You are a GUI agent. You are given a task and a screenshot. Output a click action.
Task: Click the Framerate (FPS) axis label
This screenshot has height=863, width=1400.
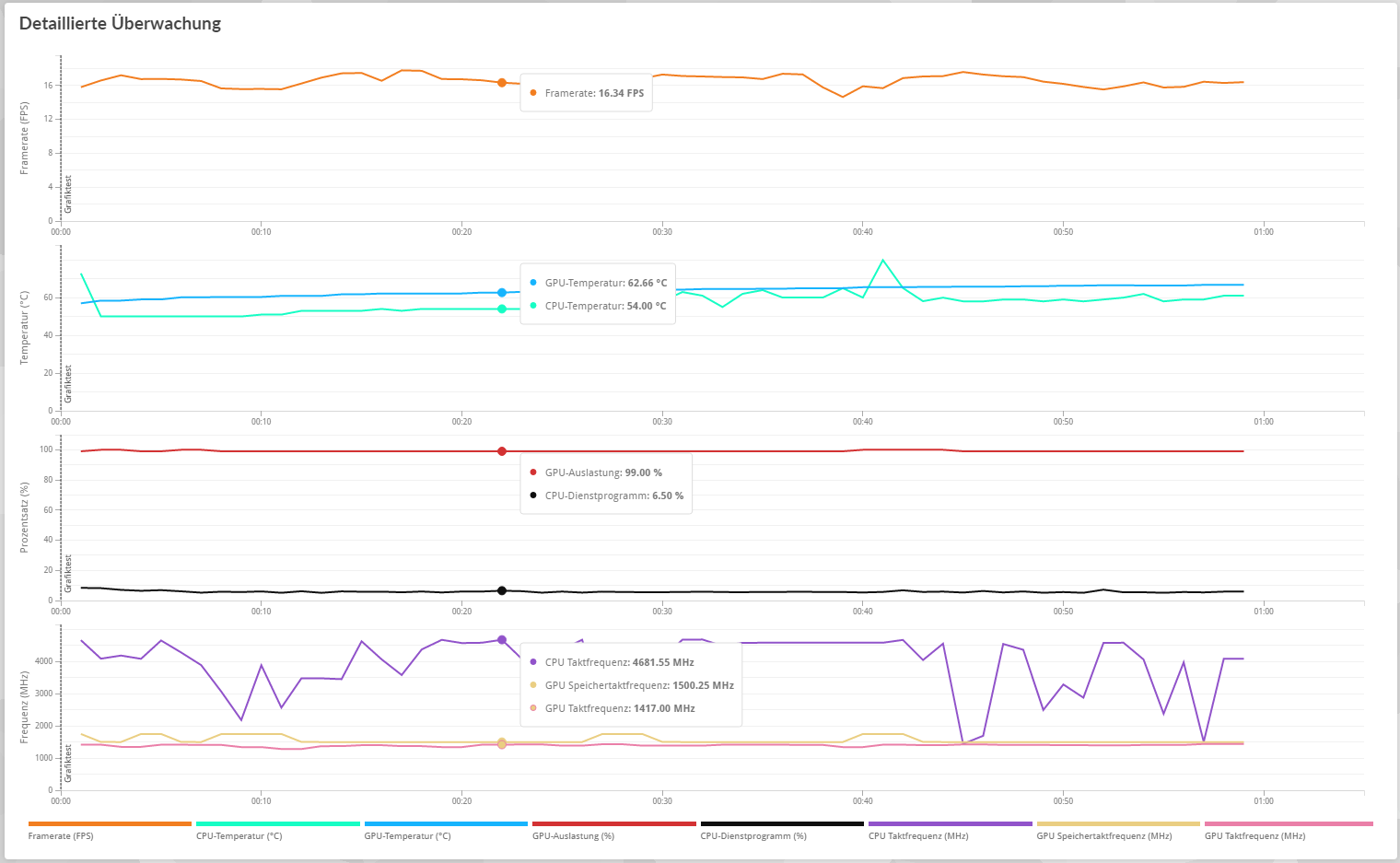pos(25,138)
